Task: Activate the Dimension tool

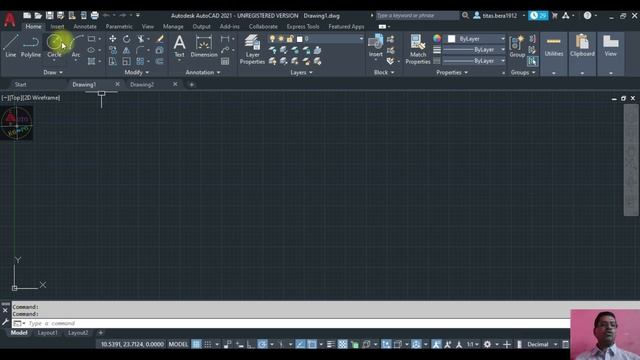Action: coord(204,46)
